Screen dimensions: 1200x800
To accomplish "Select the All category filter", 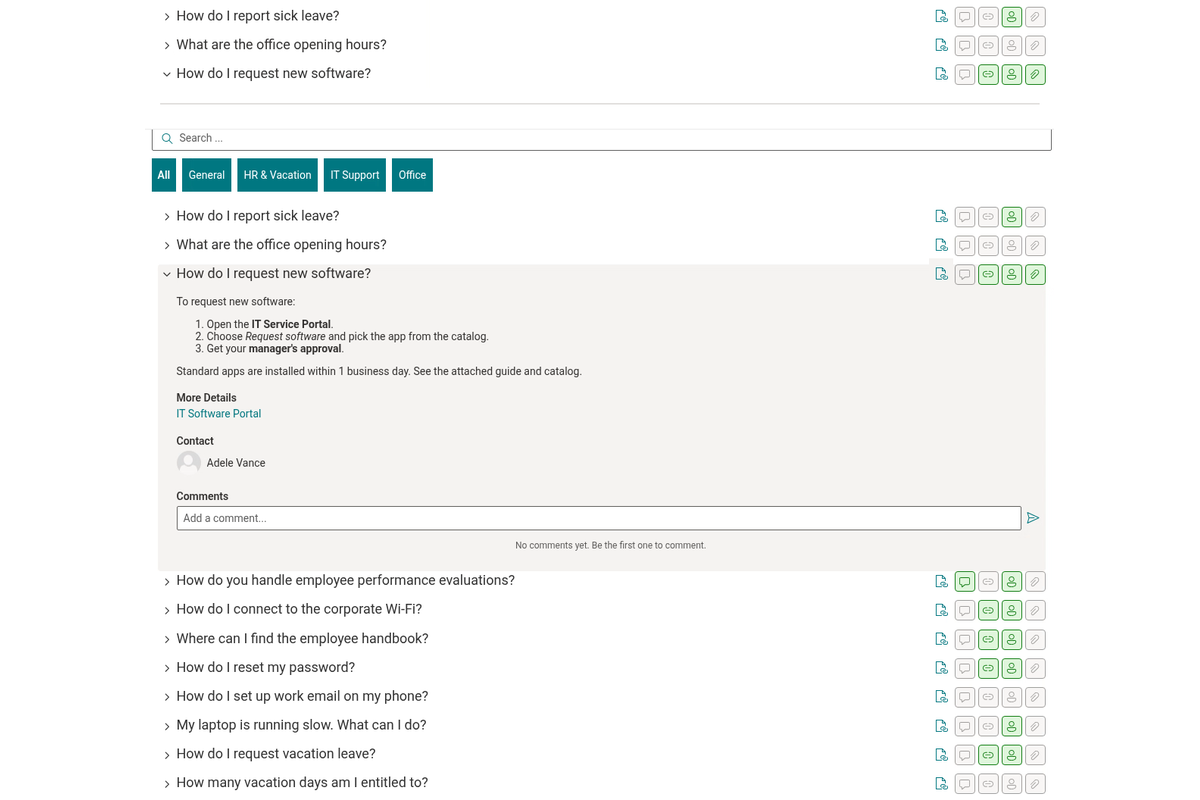I will coord(164,175).
